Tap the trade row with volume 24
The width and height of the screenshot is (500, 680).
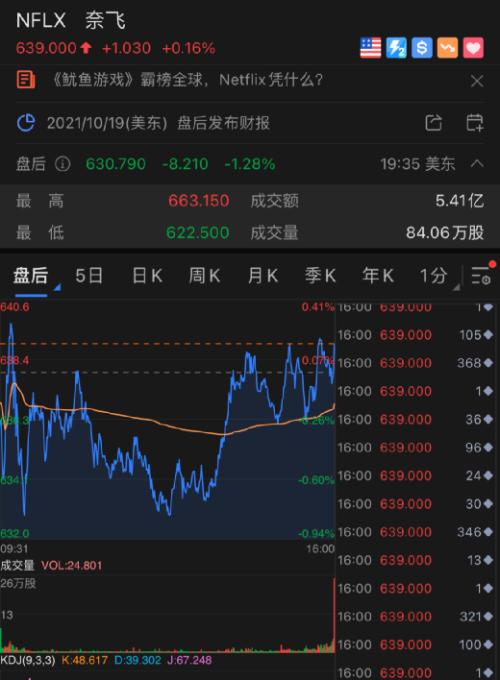coord(415,476)
